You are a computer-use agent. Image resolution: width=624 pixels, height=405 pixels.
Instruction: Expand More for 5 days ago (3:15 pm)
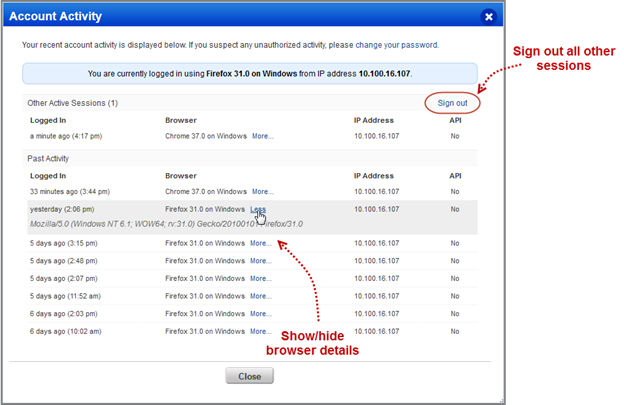[x=260, y=243]
